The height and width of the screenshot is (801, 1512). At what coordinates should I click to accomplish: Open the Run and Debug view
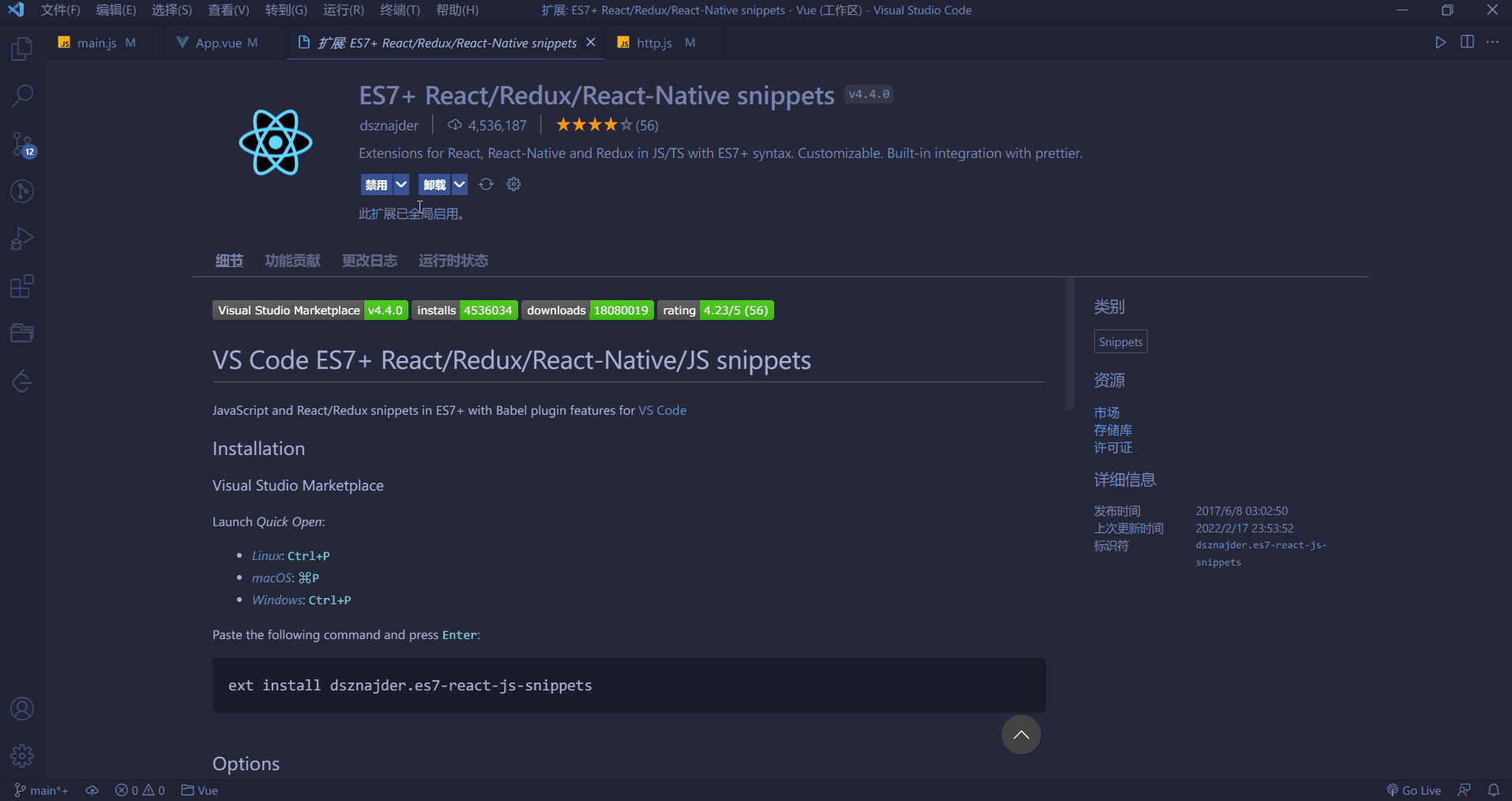tap(22, 239)
